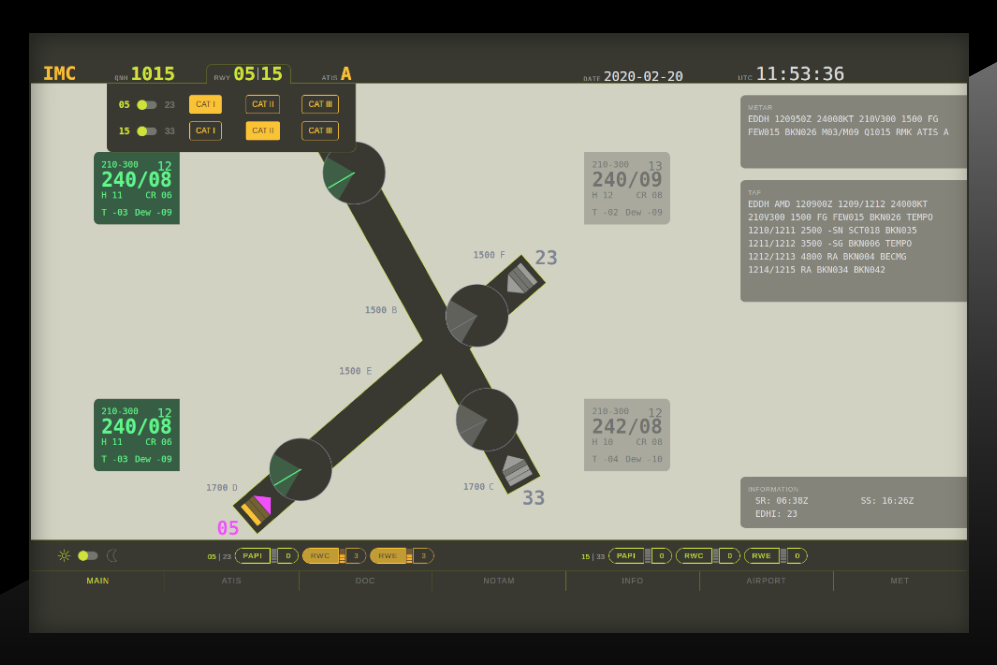Image resolution: width=997 pixels, height=665 pixels.
Task: Open the ATIS letter A selector
Action: (x=345, y=74)
